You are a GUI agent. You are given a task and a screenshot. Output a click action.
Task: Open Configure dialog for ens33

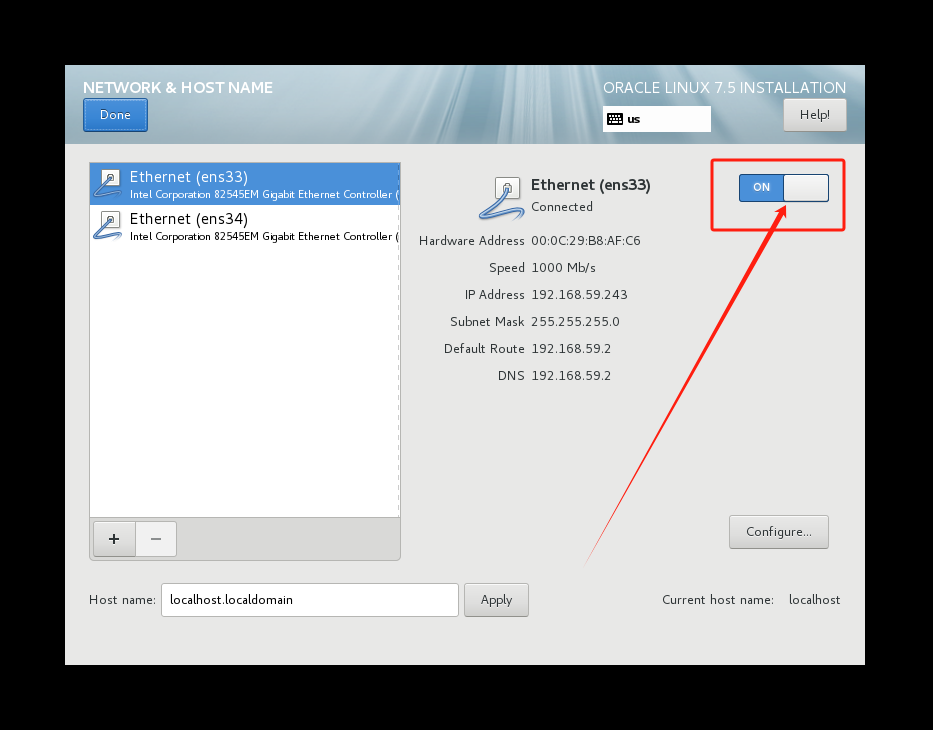pyautogui.click(x=778, y=531)
